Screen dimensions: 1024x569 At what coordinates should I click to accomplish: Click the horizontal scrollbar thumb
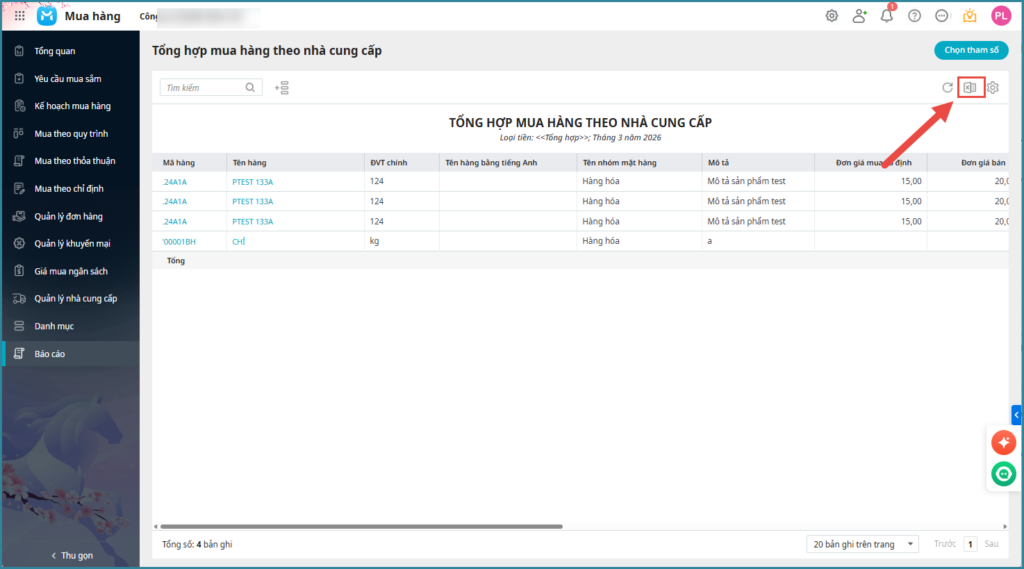click(361, 526)
